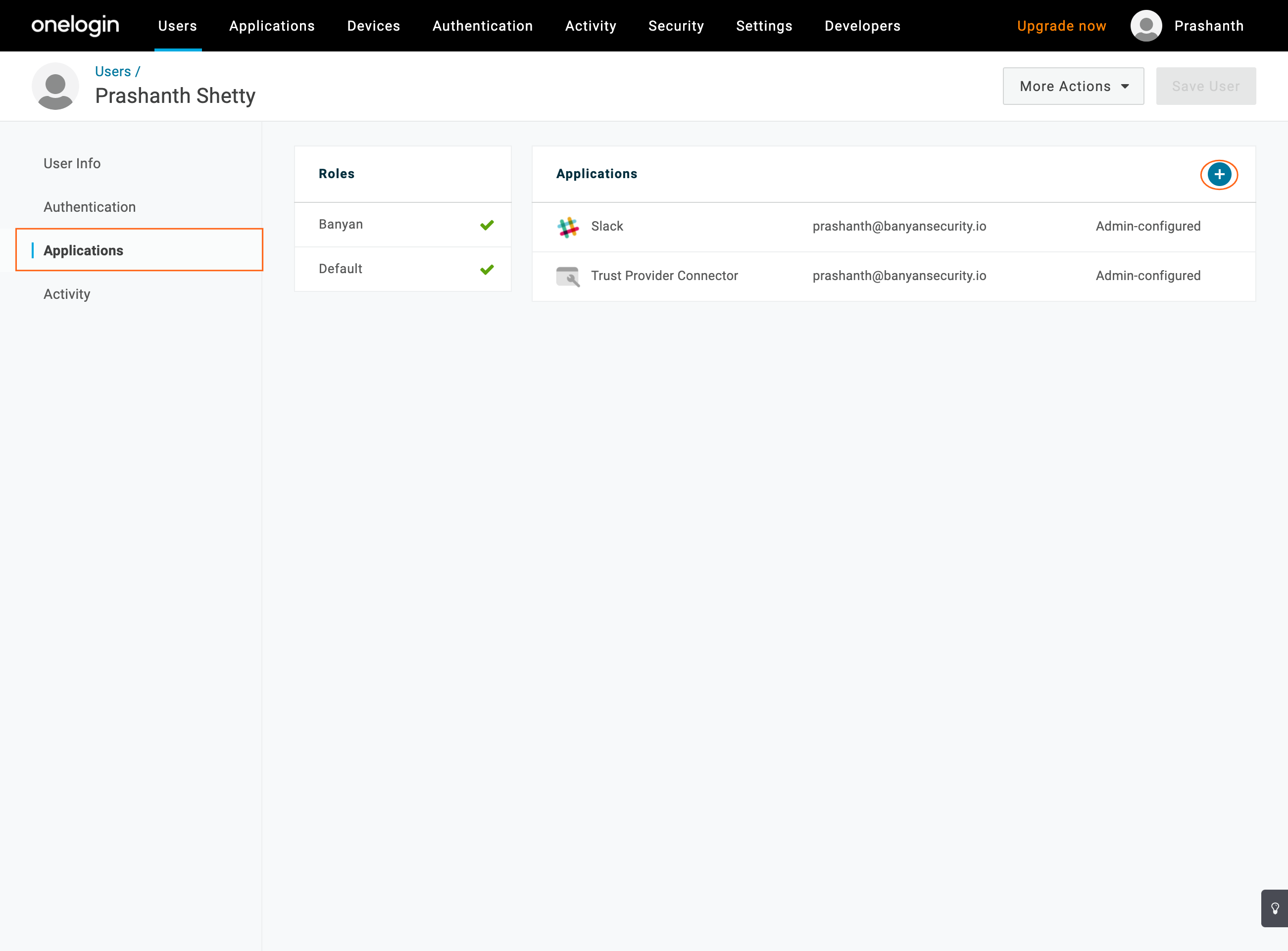Click the Save User button

[x=1205, y=87]
